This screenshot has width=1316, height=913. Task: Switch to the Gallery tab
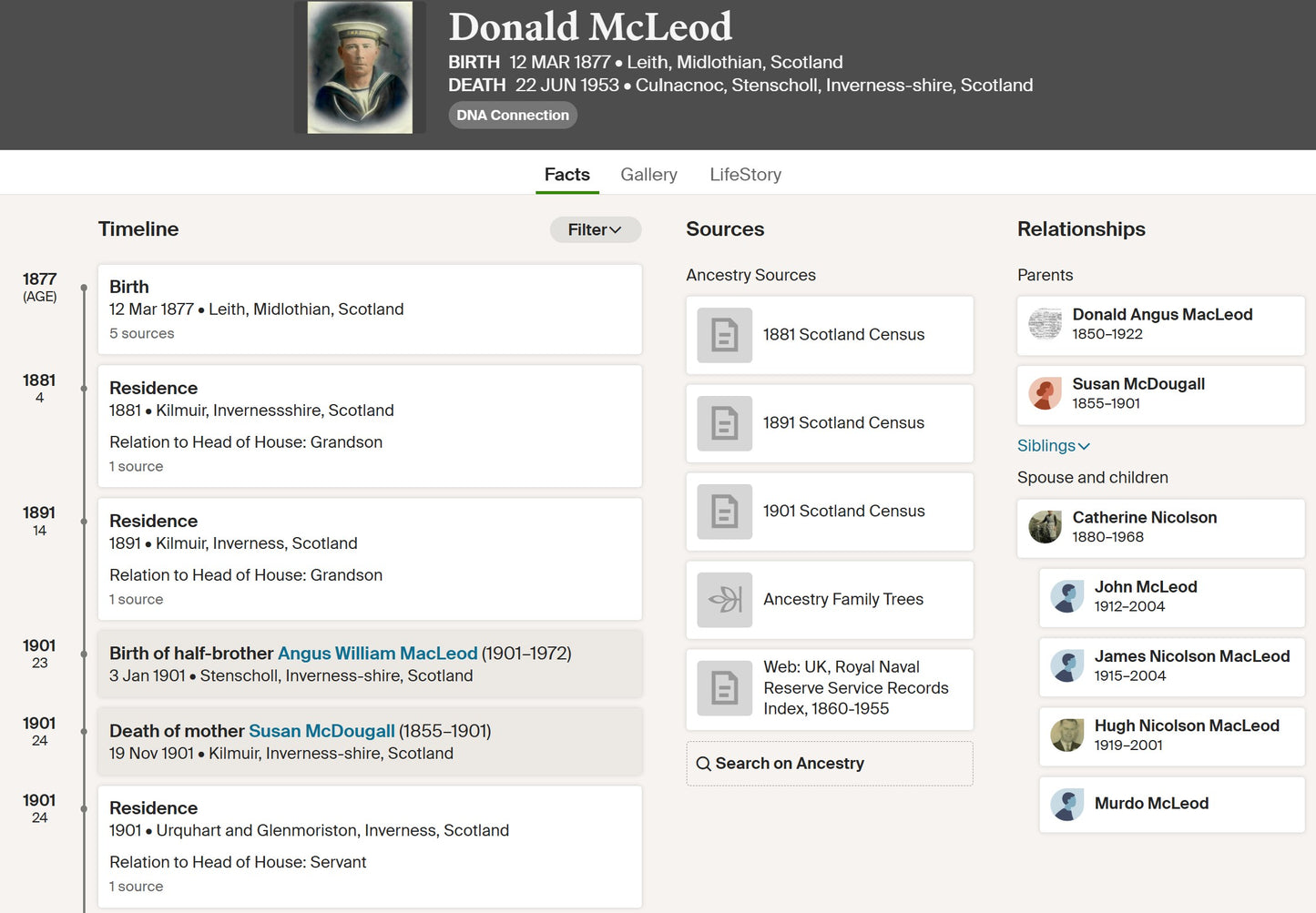pos(648,175)
